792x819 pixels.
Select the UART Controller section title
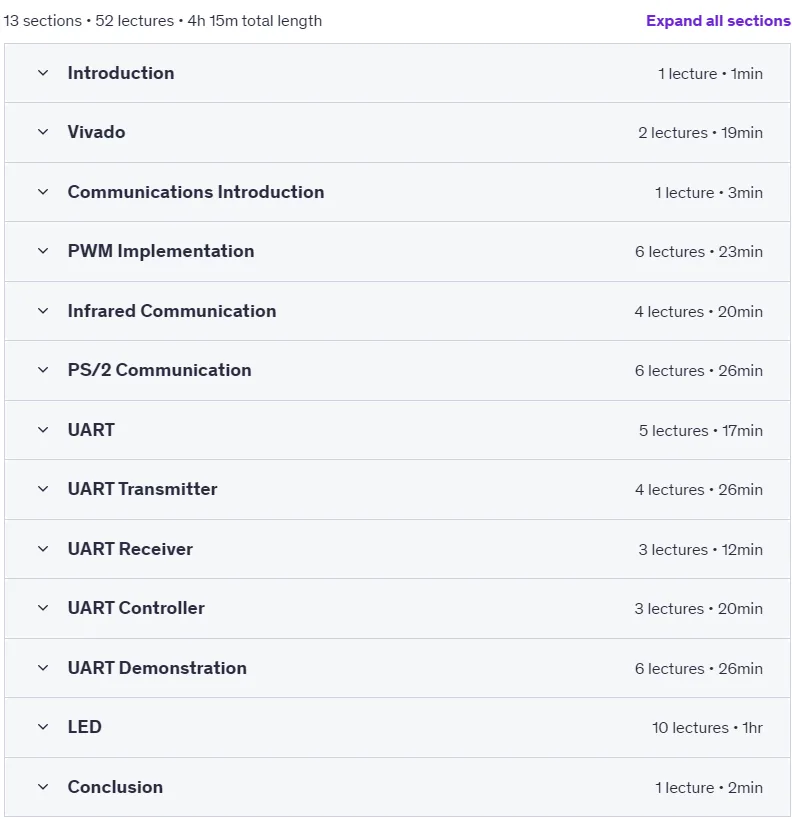point(136,608)
